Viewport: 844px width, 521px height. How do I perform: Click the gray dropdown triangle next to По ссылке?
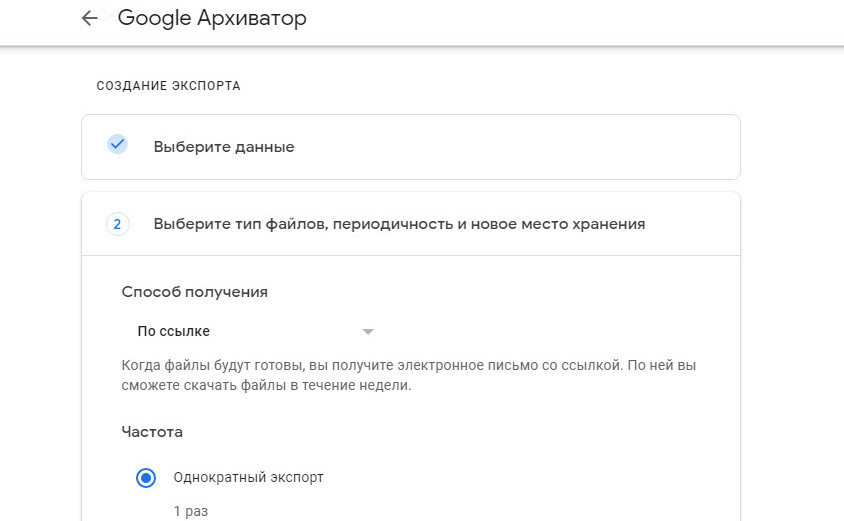(x=368, y=332)
